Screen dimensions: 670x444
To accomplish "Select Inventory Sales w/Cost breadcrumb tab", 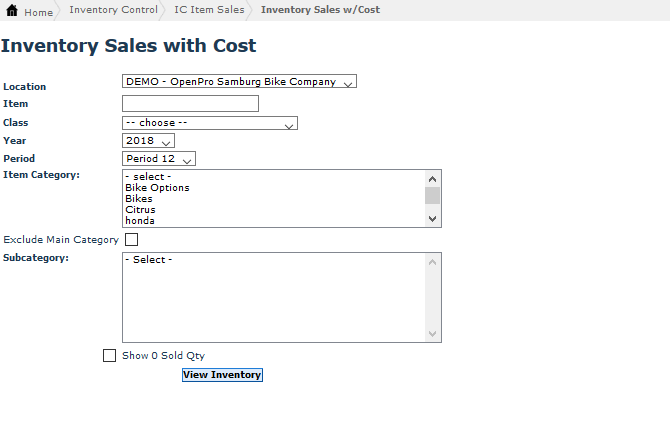I will pos(320,10).
